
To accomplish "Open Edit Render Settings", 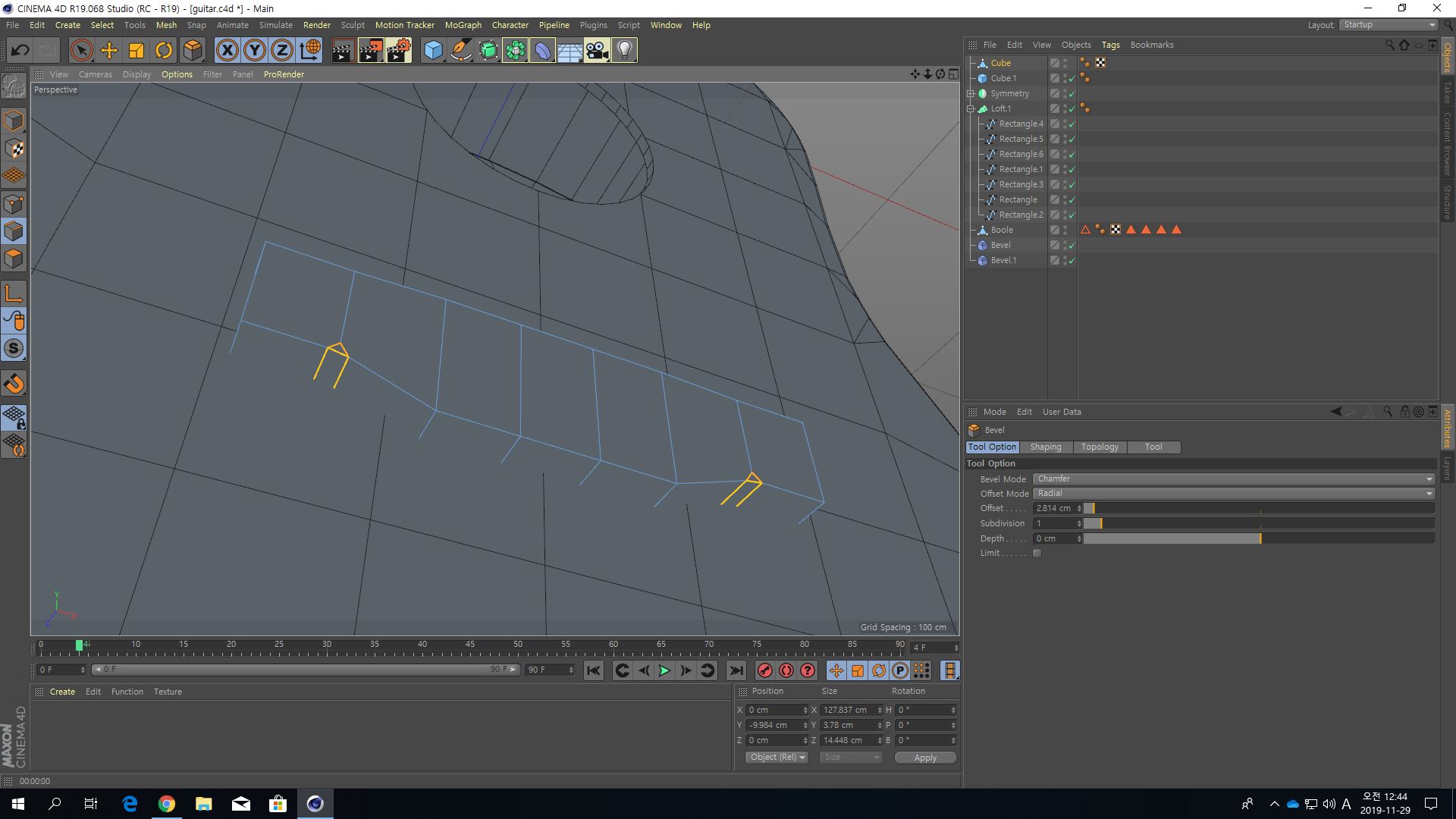I will point(399,50).
